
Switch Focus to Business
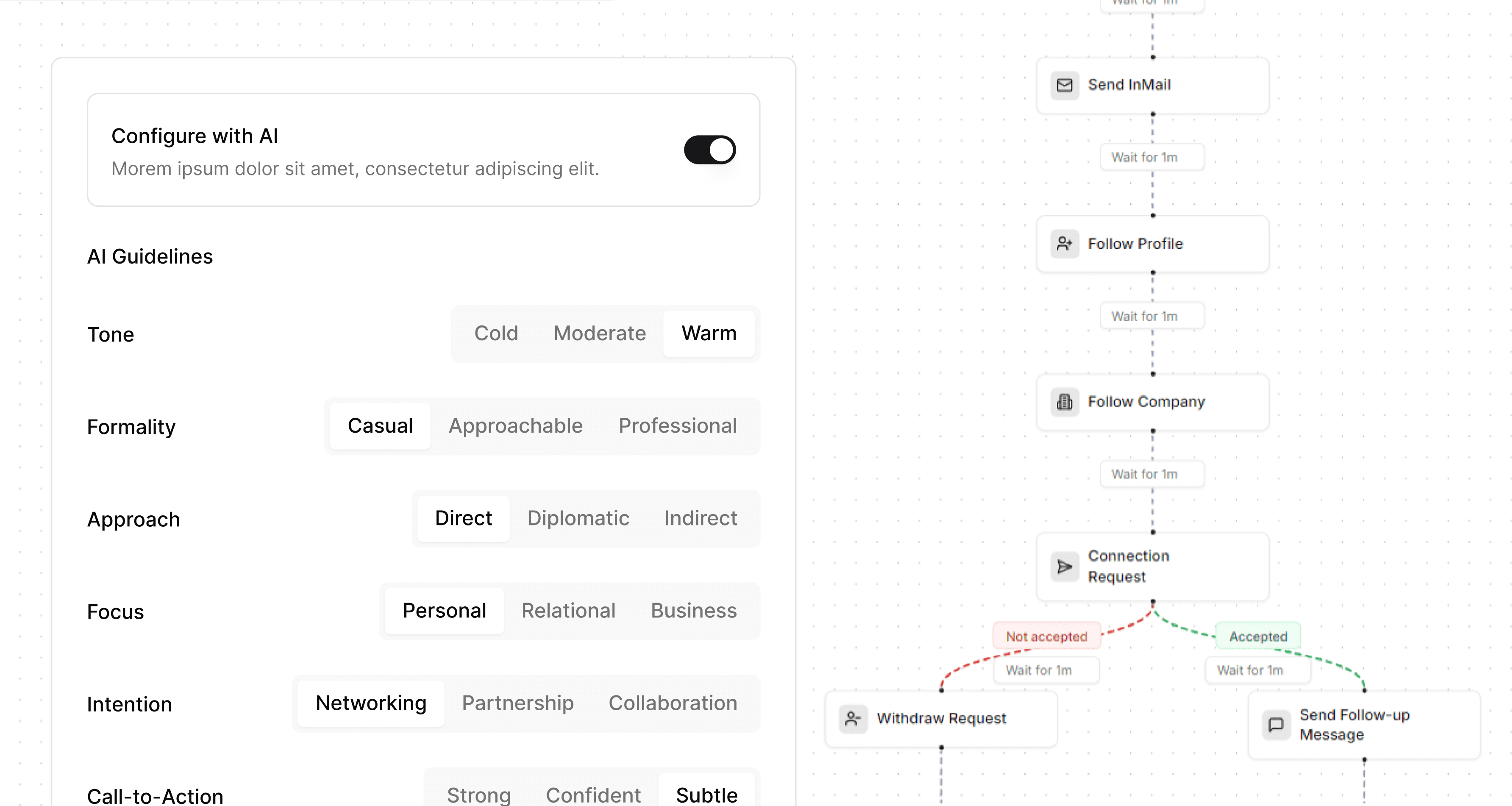[693, 611]
